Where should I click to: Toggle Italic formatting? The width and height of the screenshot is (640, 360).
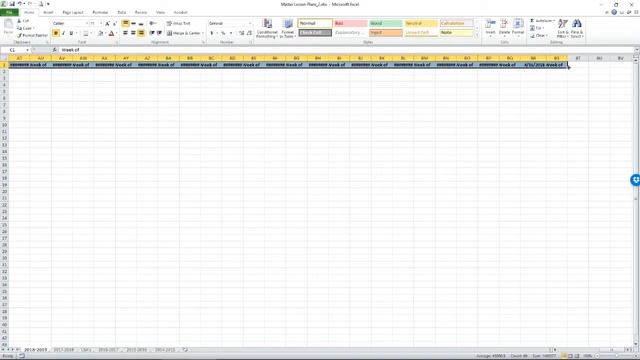pyautogui.click(x=63, y=33)
